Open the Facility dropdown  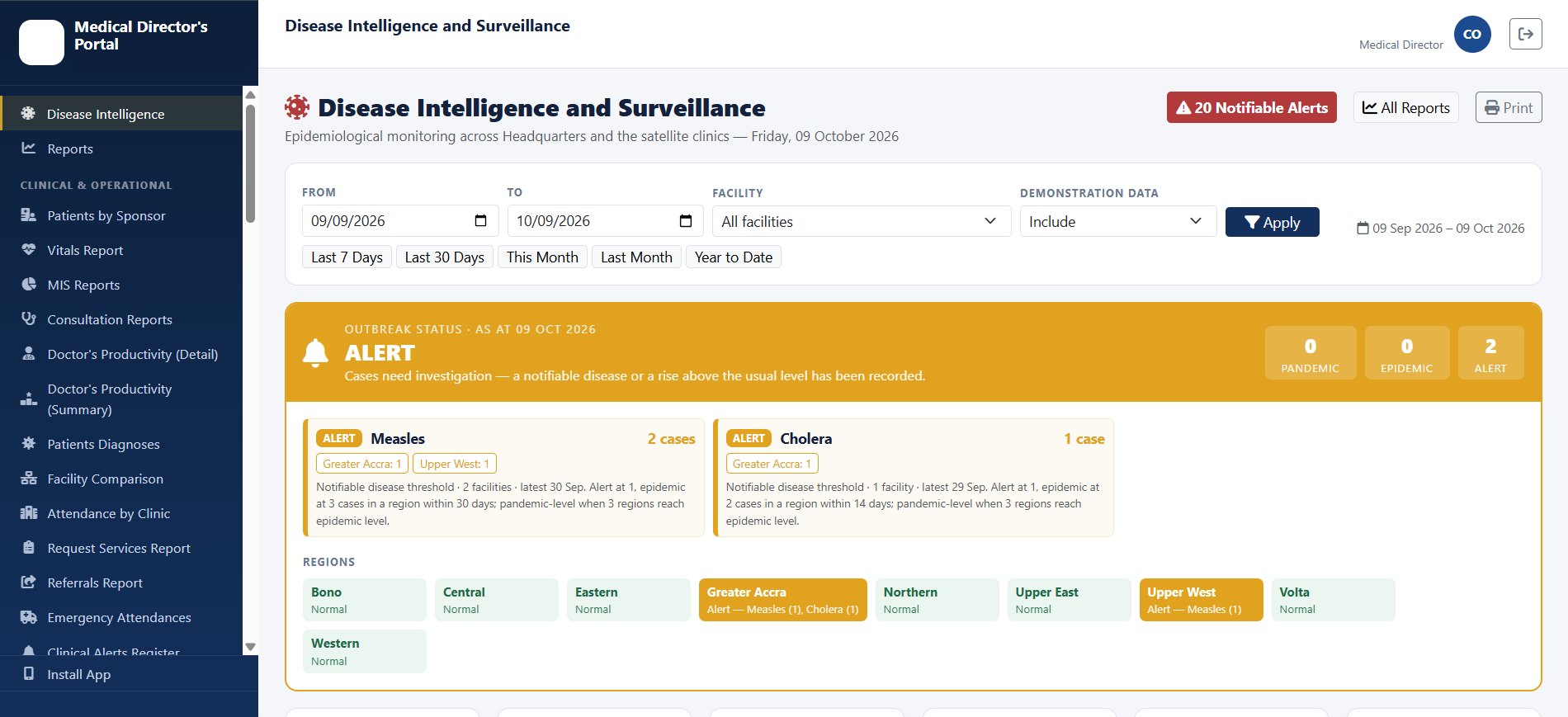pyautogui.click(x=862, y=221)
